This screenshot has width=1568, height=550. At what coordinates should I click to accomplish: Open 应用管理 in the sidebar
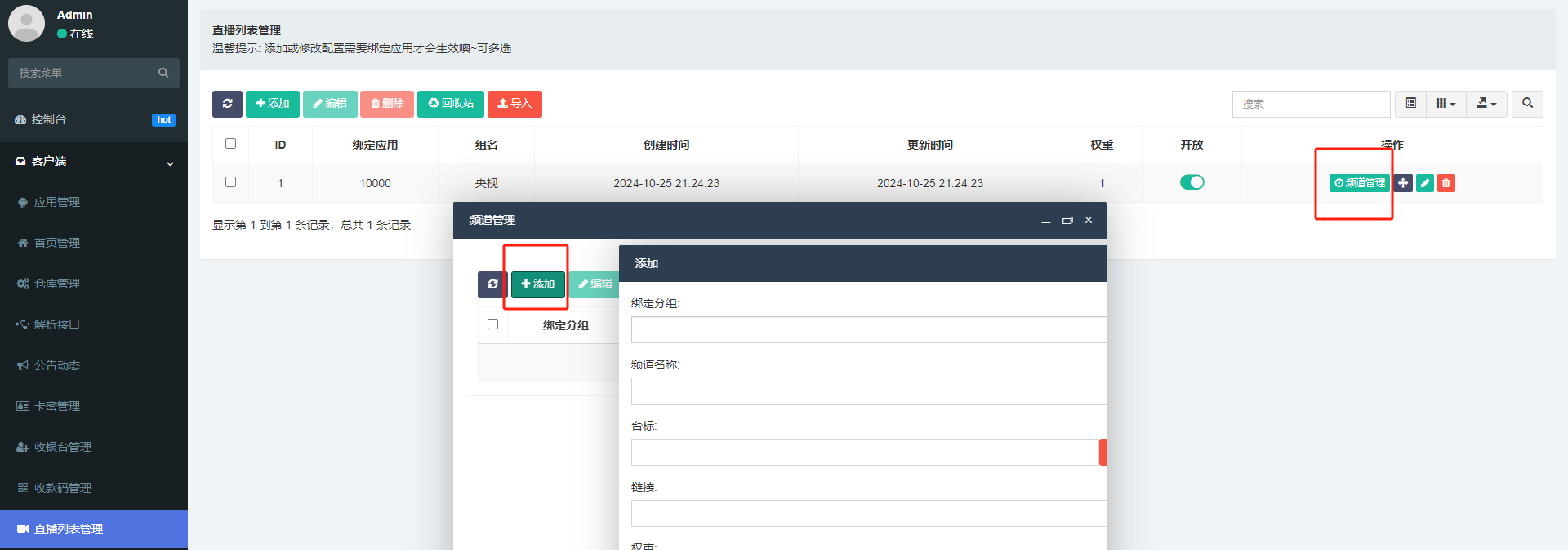click(x=57, y=202)
